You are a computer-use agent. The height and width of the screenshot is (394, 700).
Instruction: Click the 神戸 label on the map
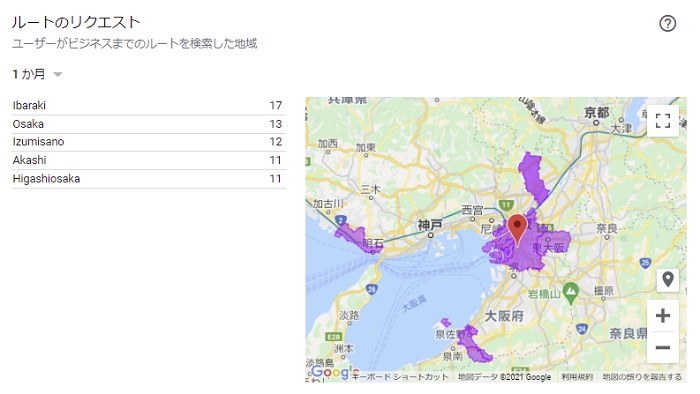pyautogui.click(x=429, y=225)
